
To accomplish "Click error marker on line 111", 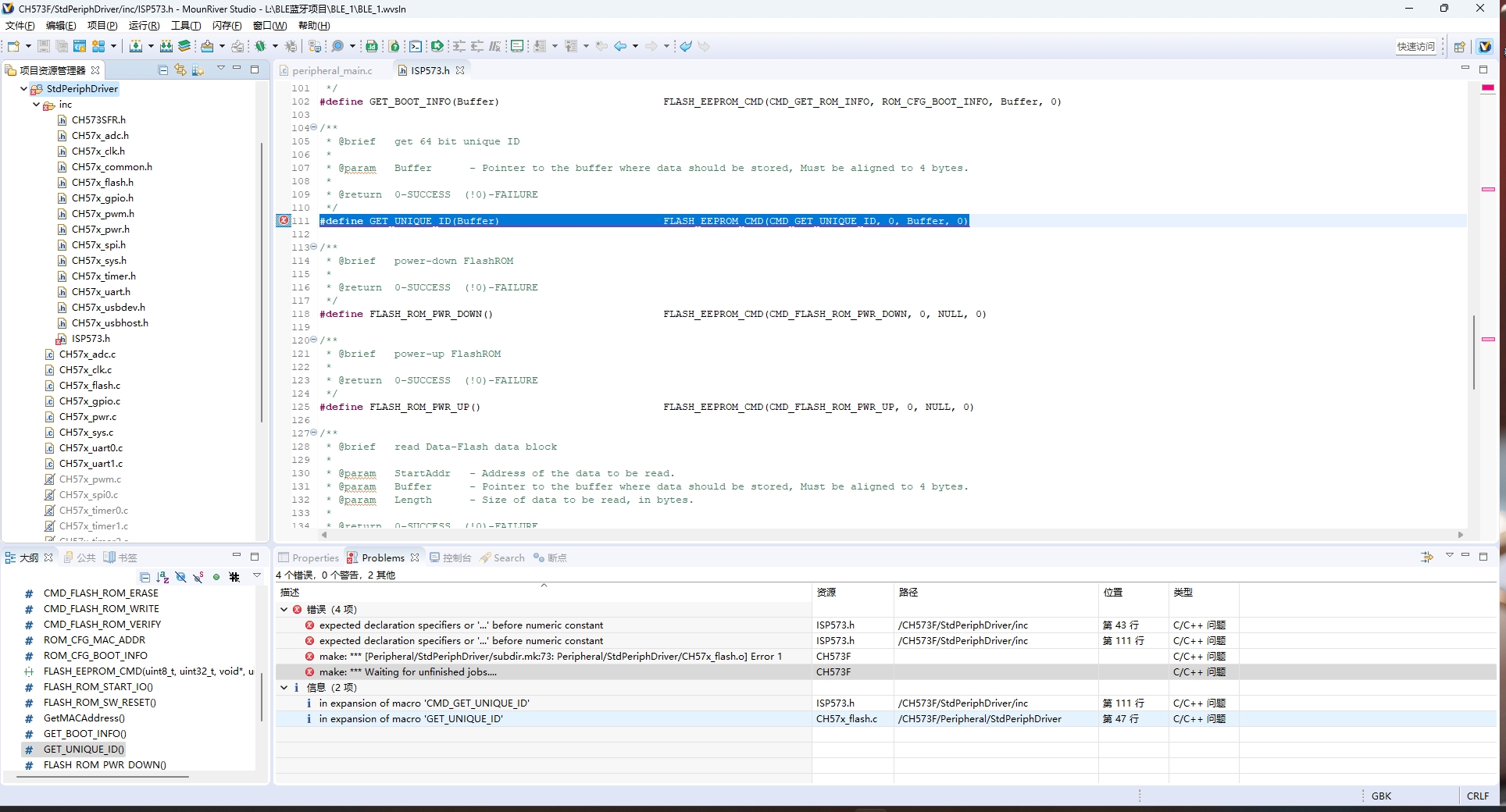I will click(x=284, y=221).
